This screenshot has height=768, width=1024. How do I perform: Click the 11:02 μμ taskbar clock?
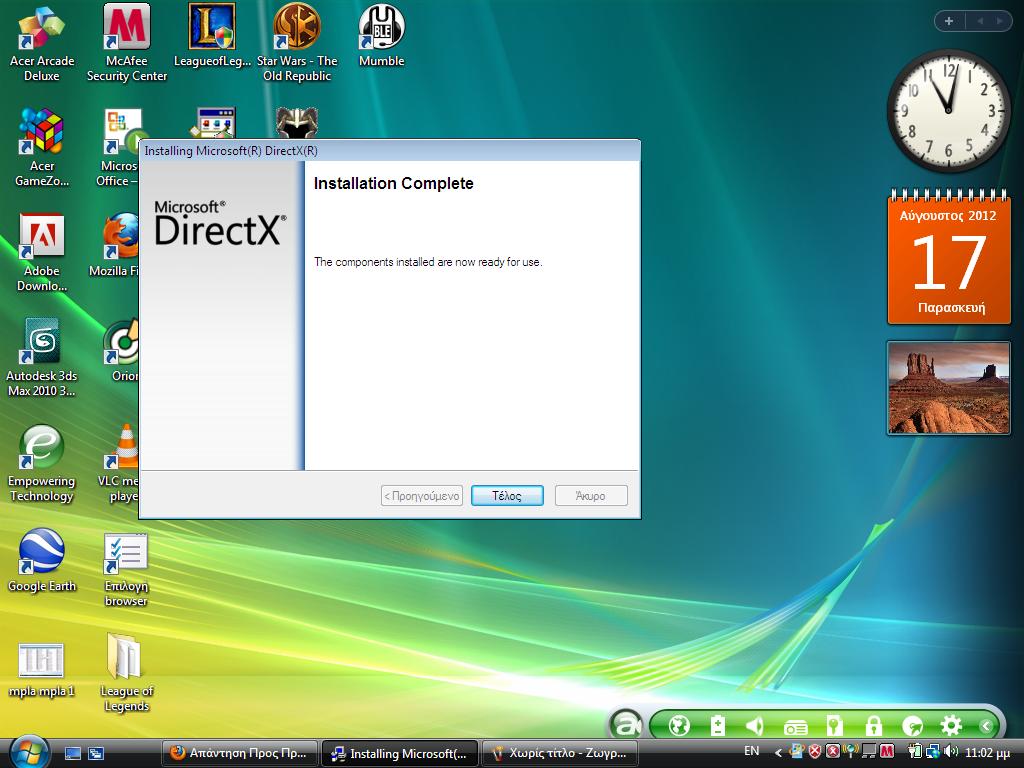pyautogui.click(x=987, y=752)
